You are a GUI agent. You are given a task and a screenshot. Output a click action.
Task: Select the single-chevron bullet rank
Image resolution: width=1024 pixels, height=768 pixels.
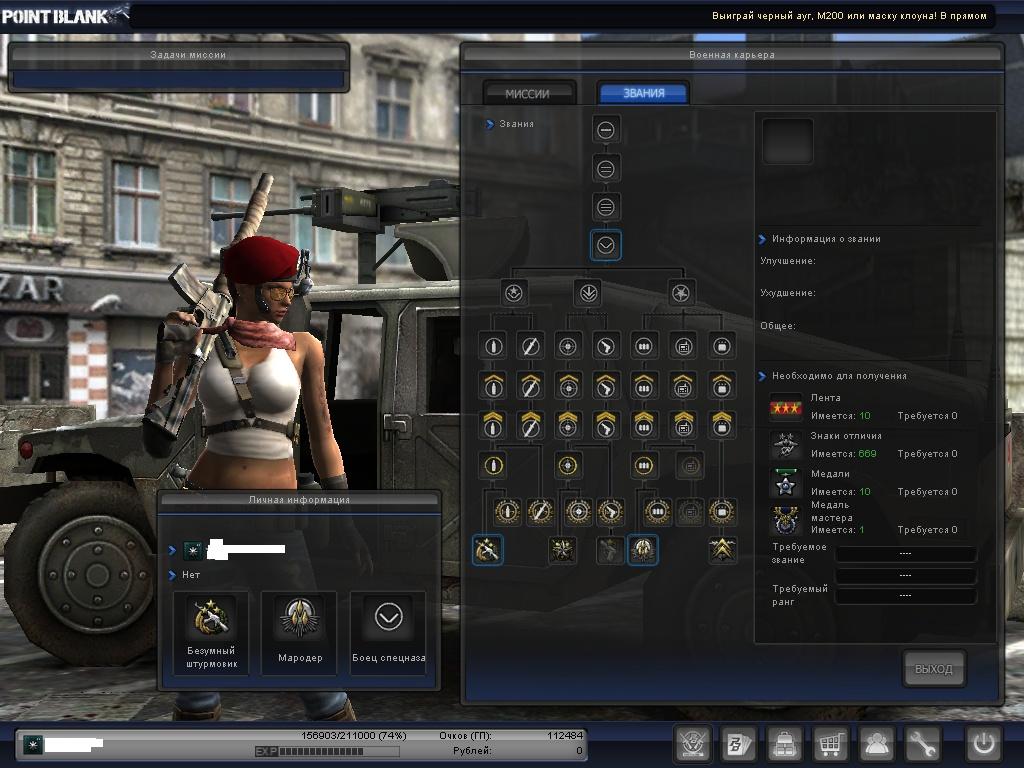[x=493, y=385]
